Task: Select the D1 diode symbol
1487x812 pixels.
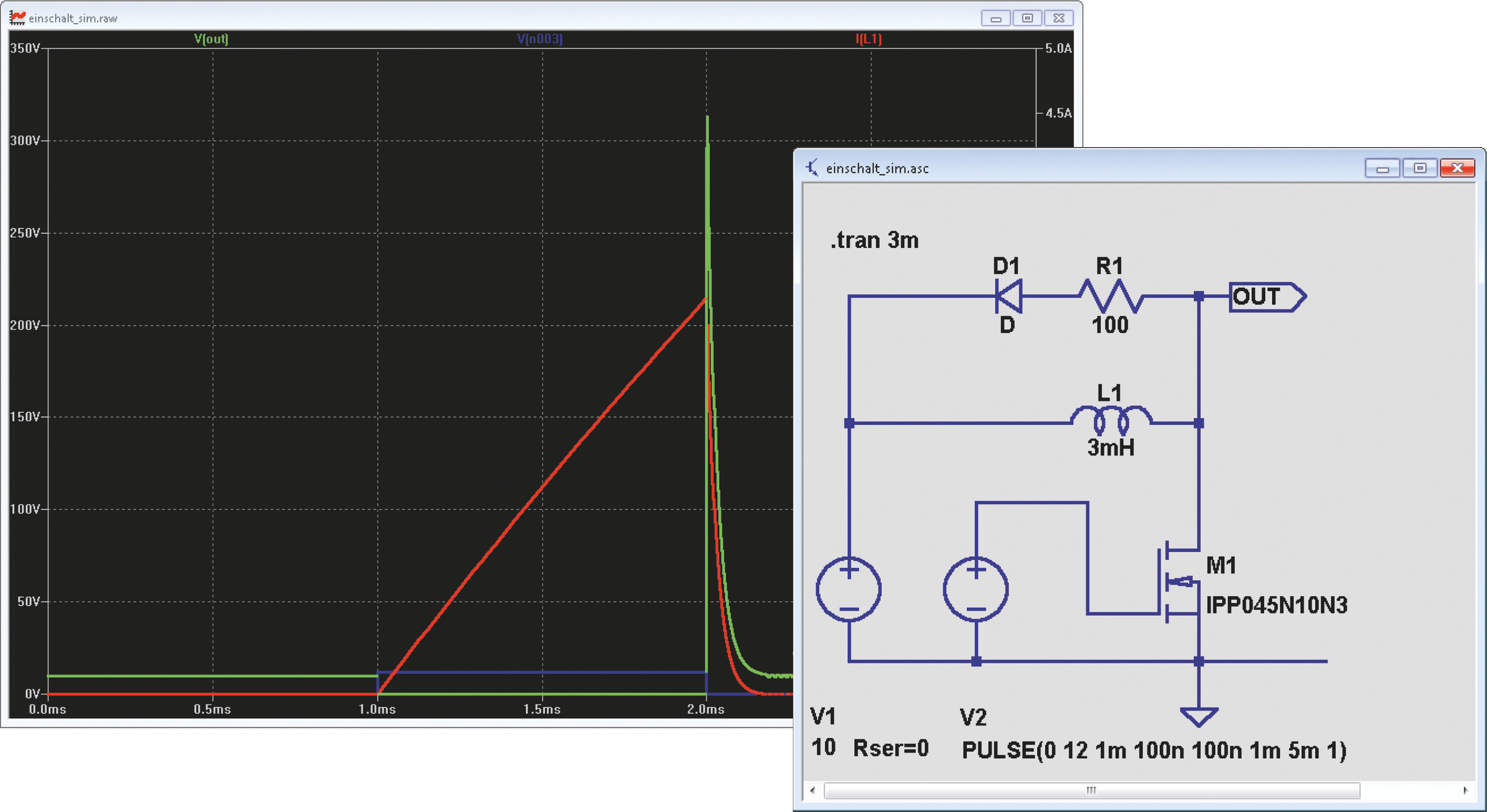Action: (x=1009, y=296)
